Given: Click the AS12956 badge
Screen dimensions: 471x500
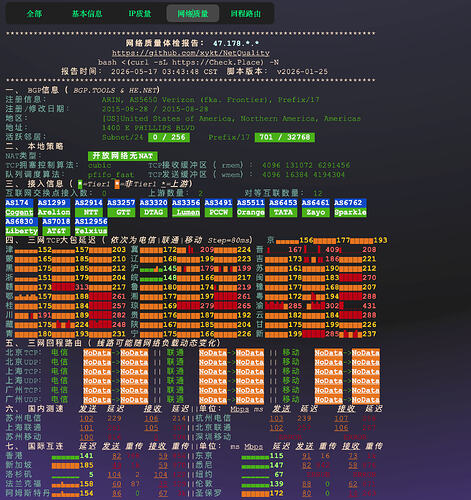Looking at the screenshot, I should 91,221.
